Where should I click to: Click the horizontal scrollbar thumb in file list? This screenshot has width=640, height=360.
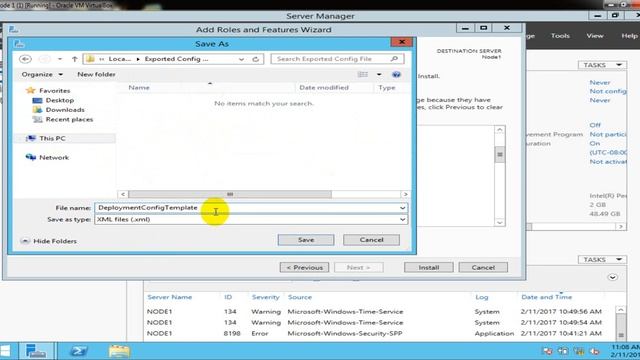point(230,194)
